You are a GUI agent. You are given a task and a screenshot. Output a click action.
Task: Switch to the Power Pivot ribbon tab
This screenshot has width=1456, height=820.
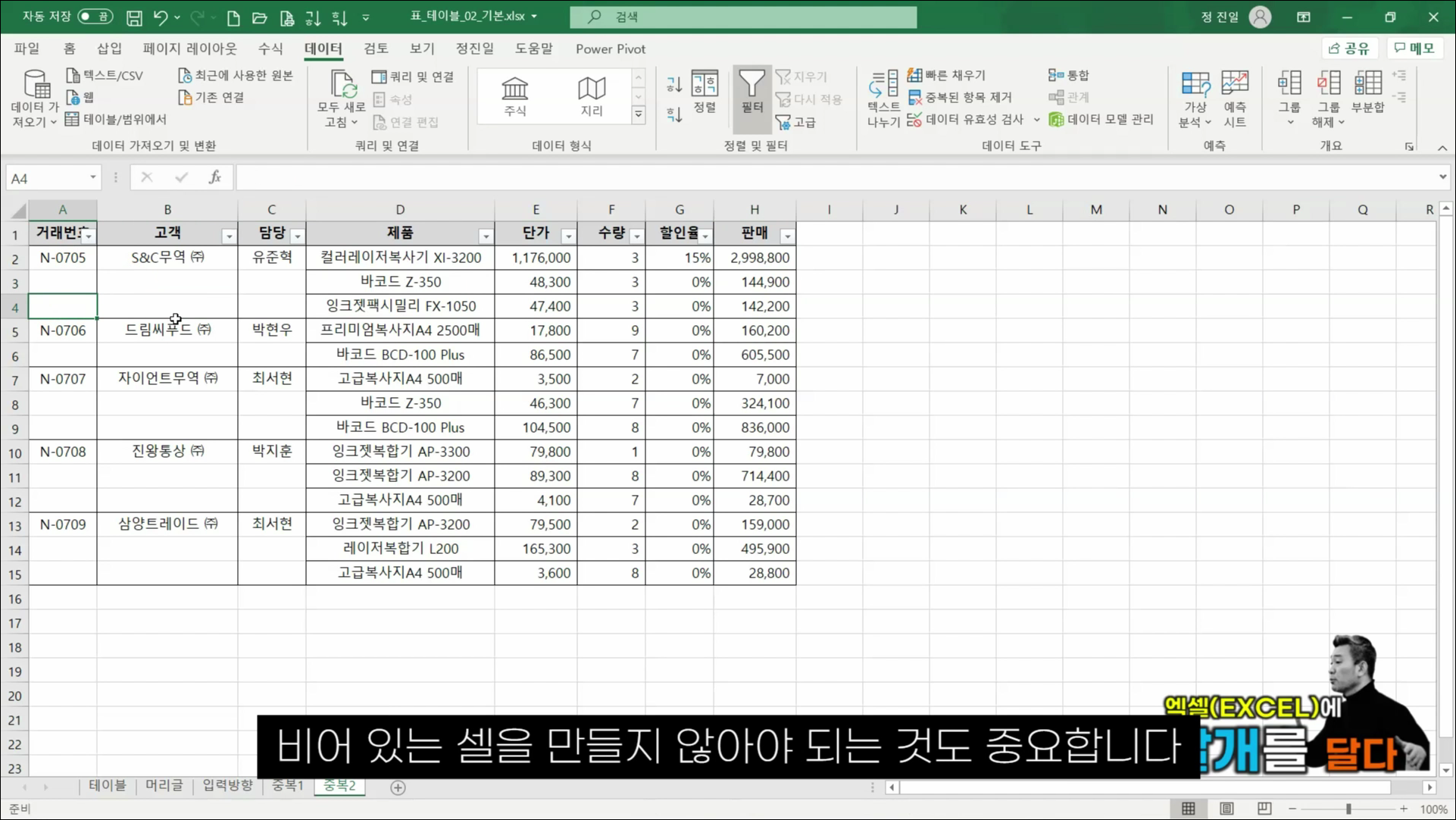tap(610, 49)
